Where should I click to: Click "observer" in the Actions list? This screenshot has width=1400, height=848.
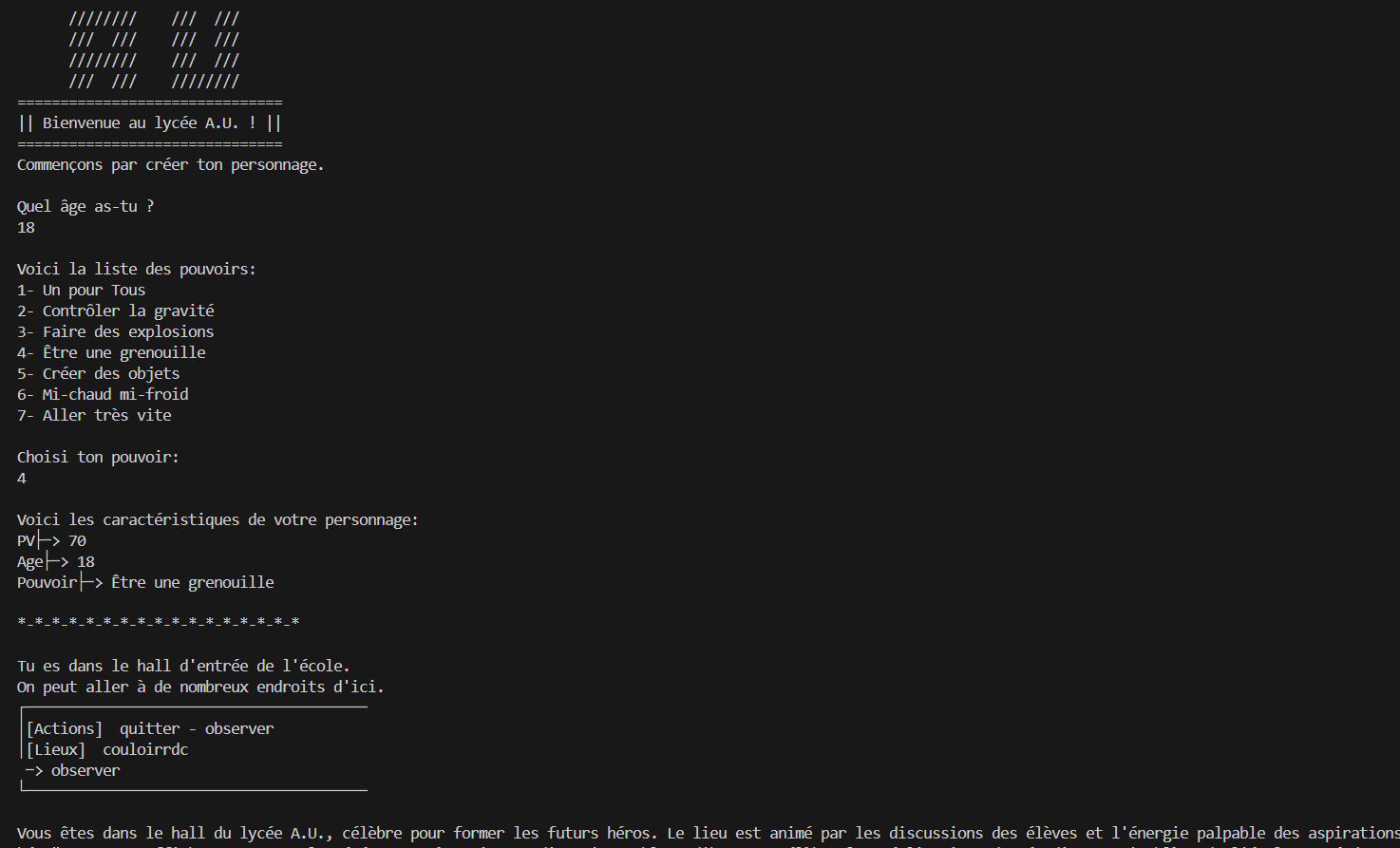(x=239, y=728)
